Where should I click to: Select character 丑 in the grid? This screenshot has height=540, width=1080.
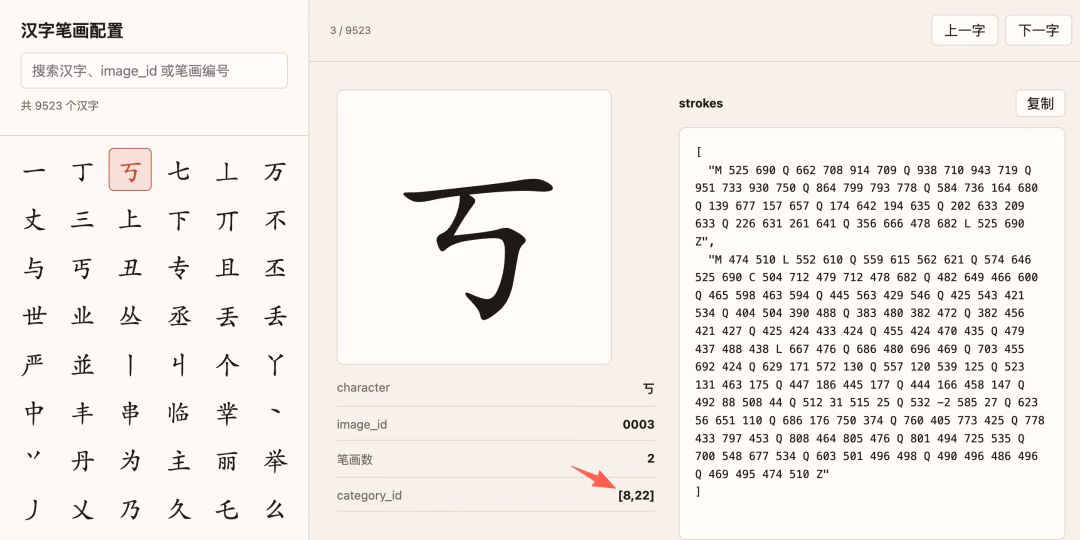tap(130, 267)
